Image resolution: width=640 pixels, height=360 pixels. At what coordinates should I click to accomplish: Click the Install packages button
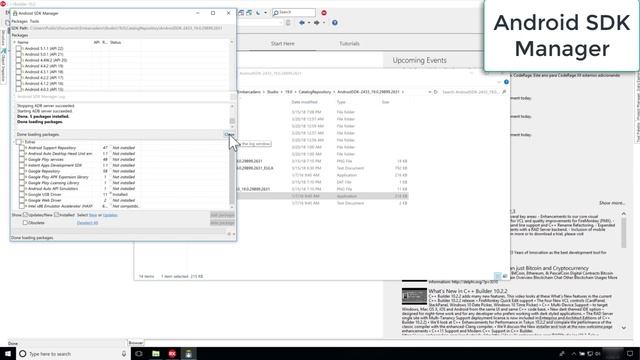(222, 215)
